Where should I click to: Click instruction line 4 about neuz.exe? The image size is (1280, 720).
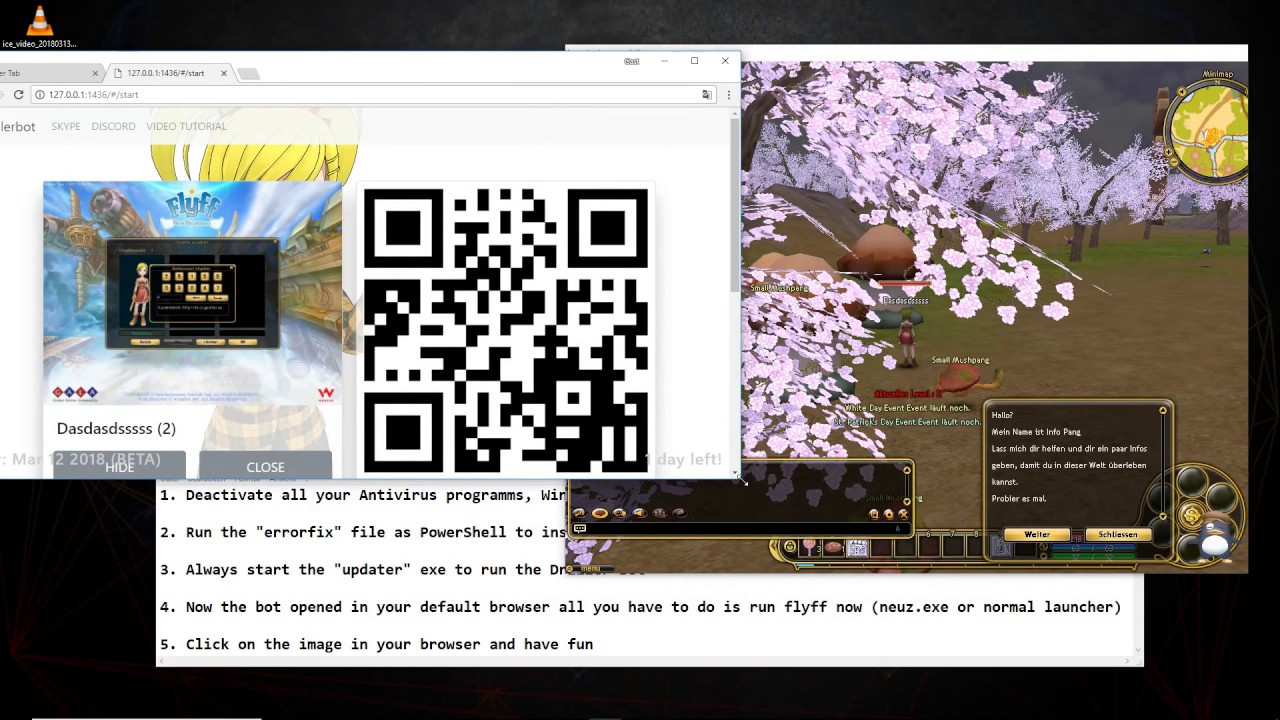point(640,607)
